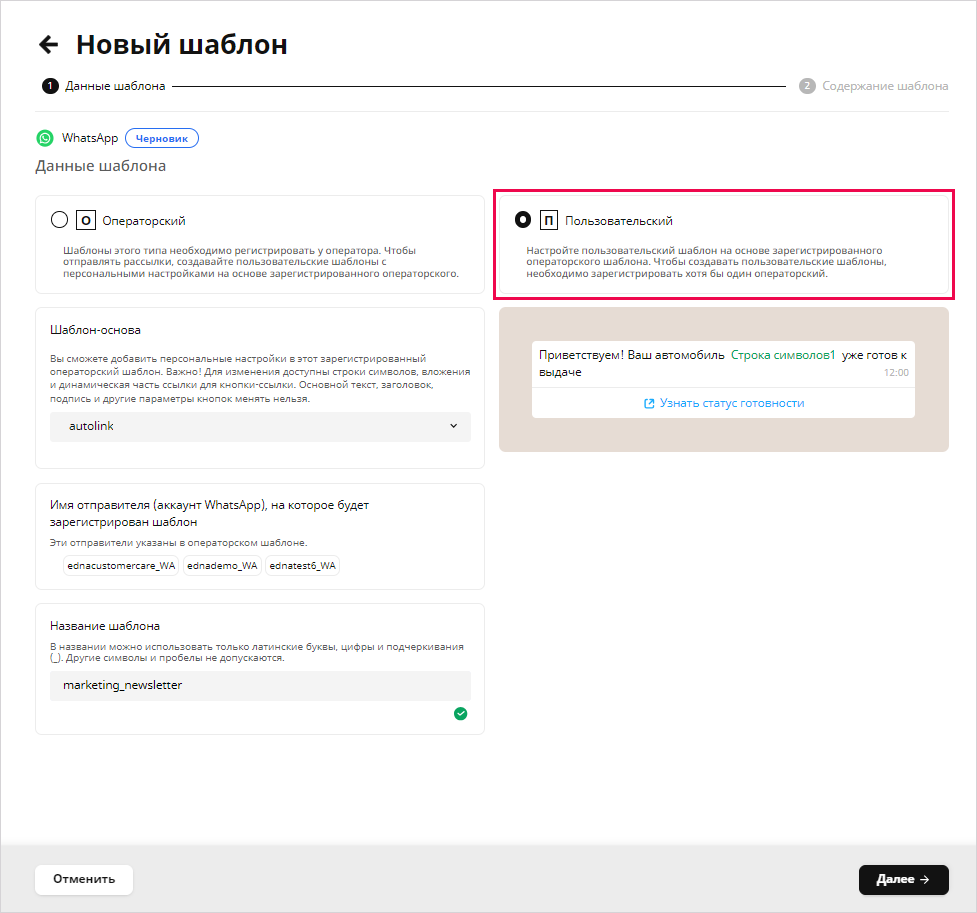Click the message text Приветствуем! Ваш автомобиль
Image resolution: width=977 pixels, height=913 pixels.
[x=631, y=355]
